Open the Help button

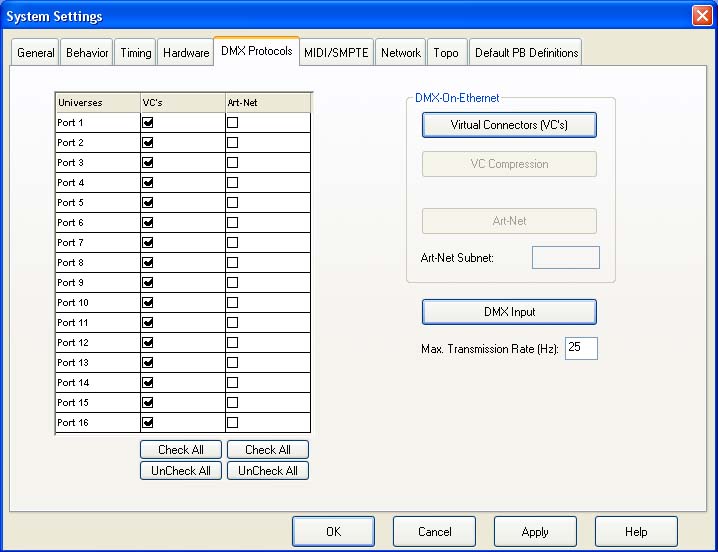(636, 532)
